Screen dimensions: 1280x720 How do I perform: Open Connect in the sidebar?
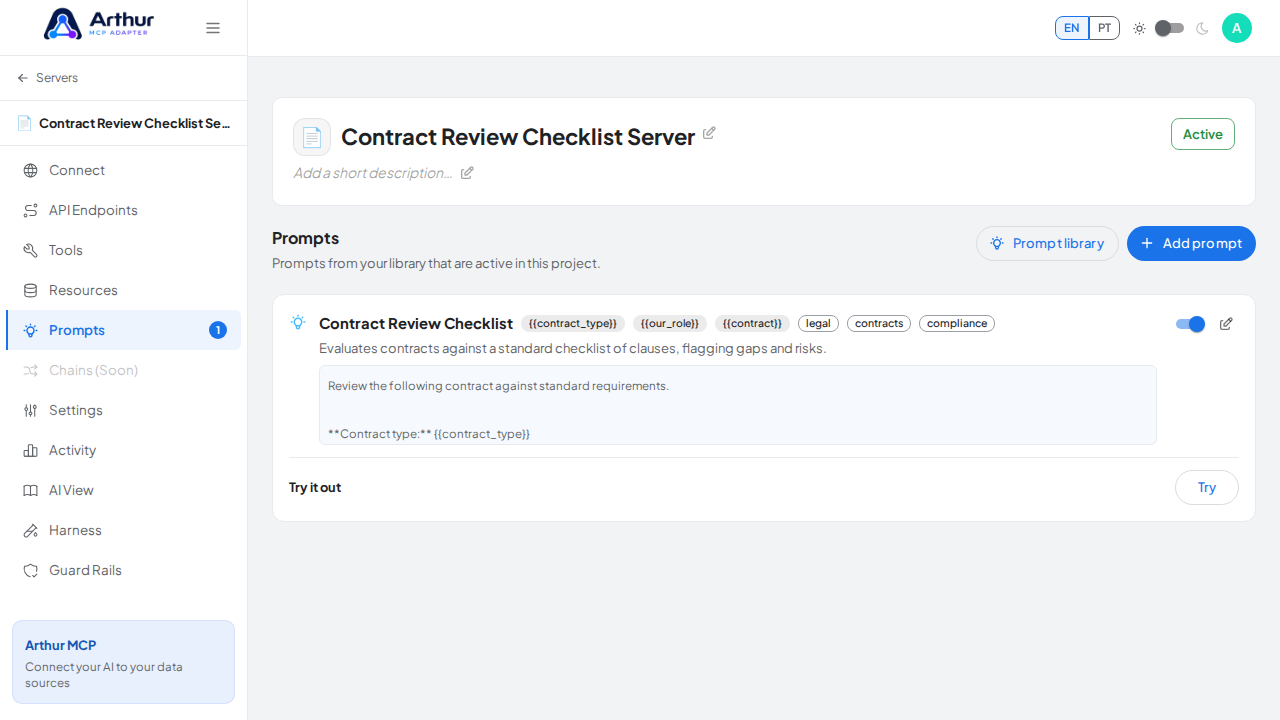(x=123, y=170)
